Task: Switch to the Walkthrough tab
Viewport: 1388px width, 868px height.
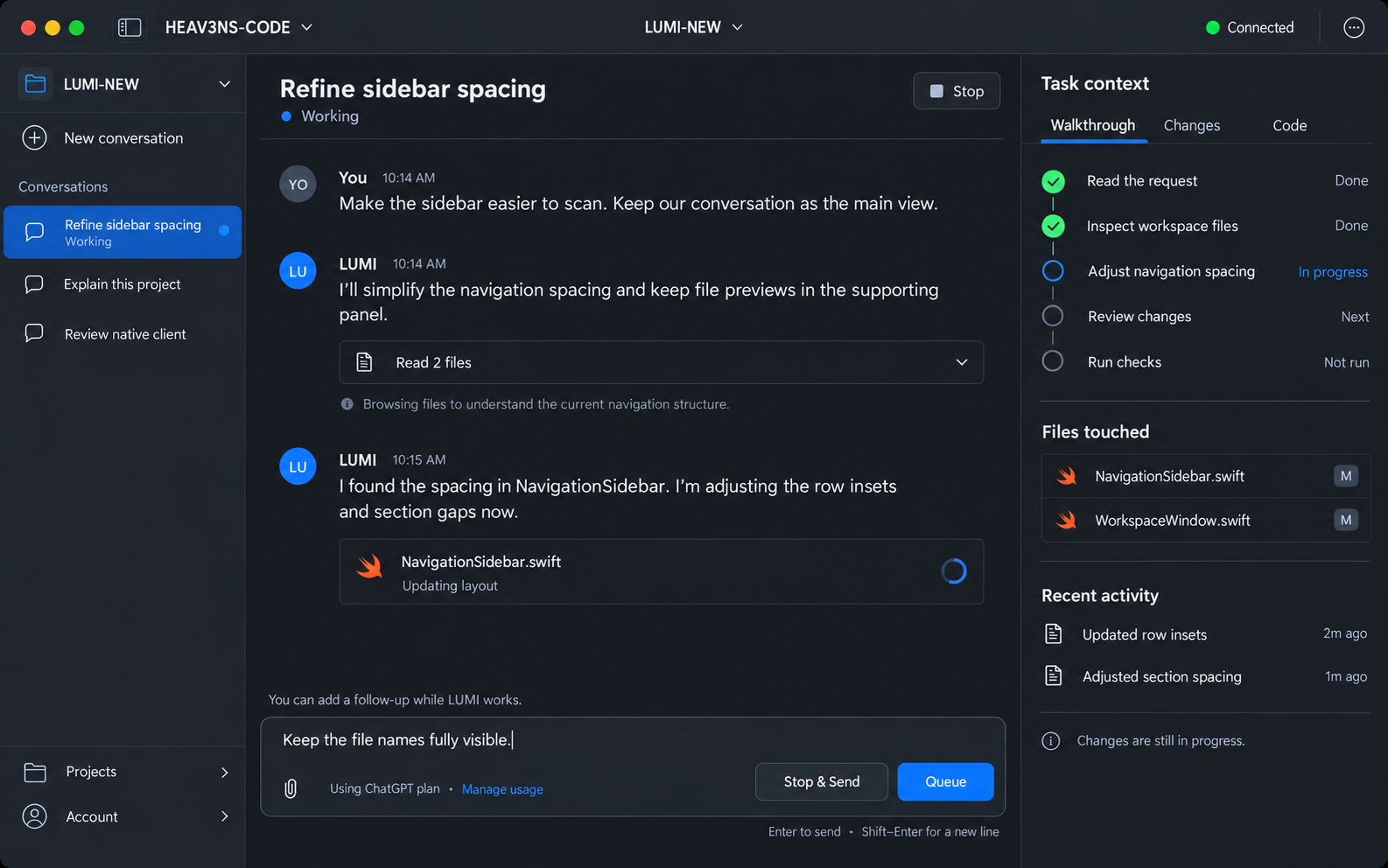Action: point(1093,125)
